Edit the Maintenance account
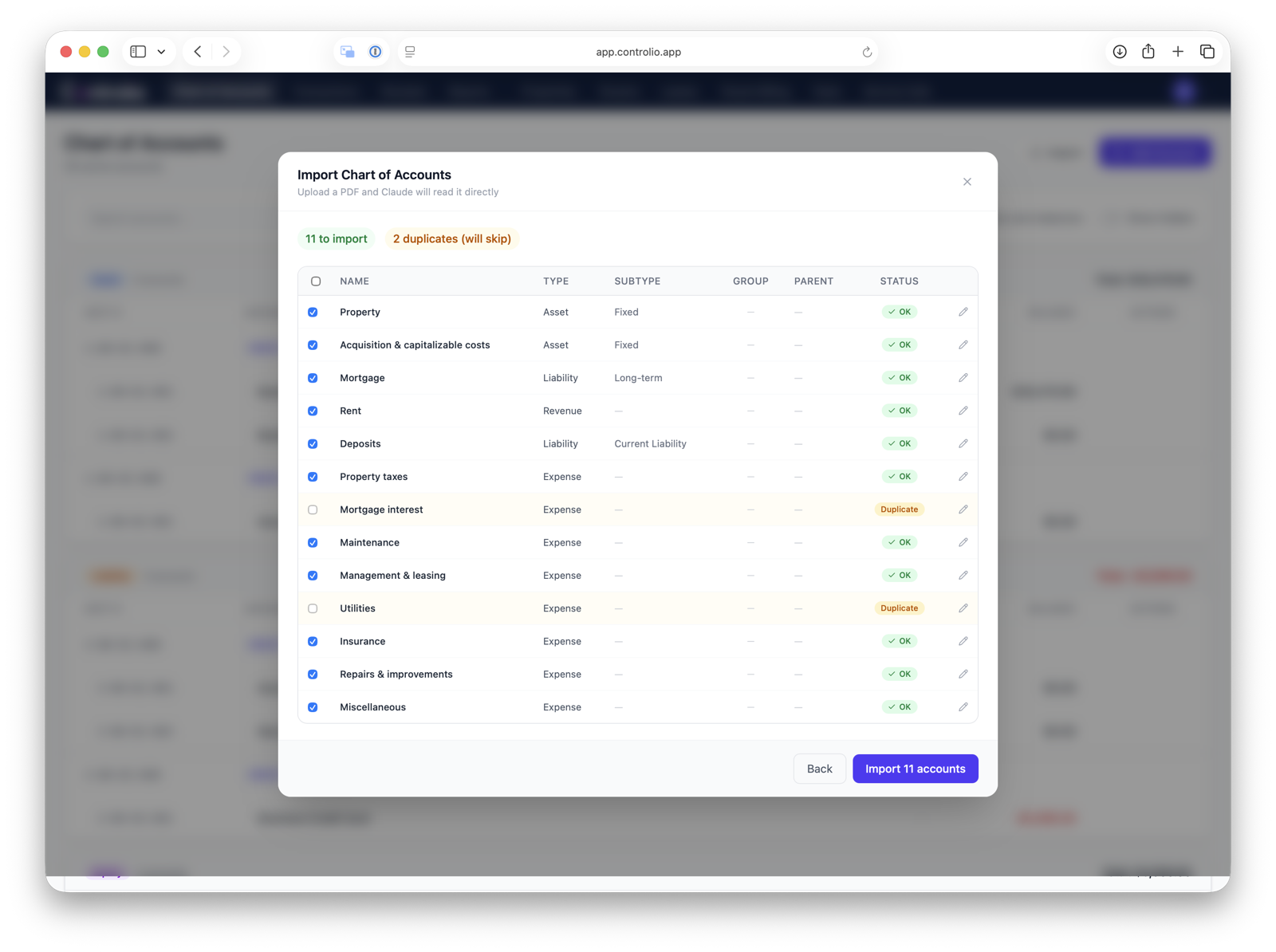This screenshot has width=1276, height=952. 963,542
